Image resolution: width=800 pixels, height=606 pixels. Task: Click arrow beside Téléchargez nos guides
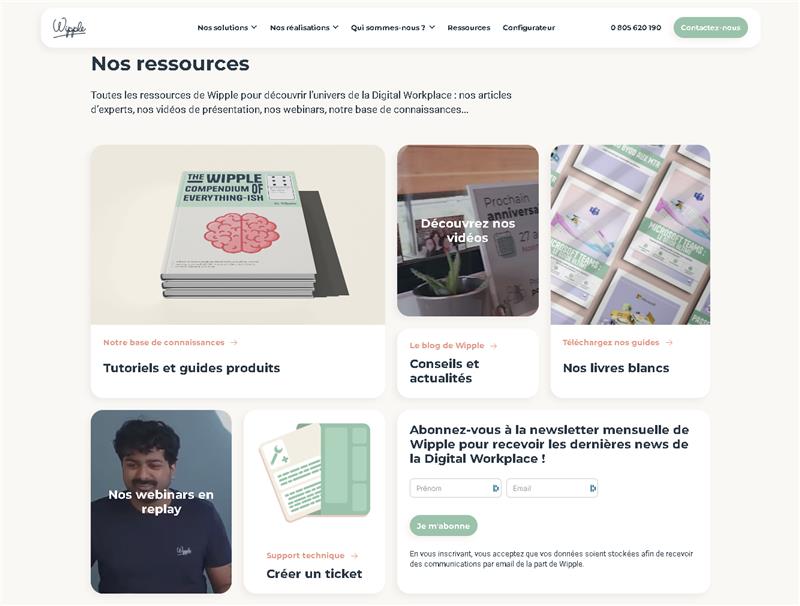coord(669,342)
